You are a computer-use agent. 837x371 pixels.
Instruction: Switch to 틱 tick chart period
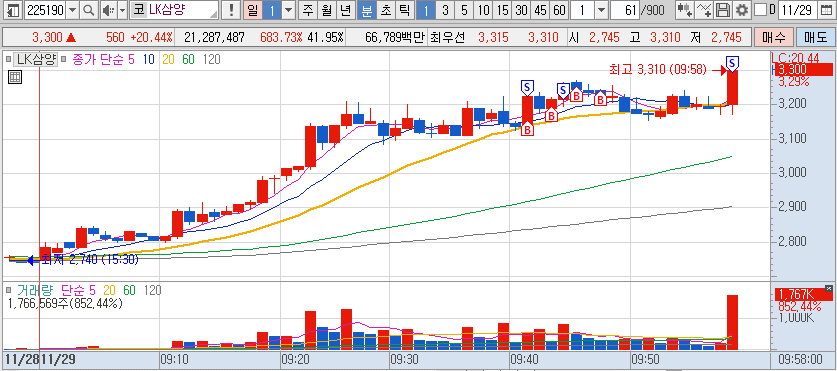click(x=405, y=10)
